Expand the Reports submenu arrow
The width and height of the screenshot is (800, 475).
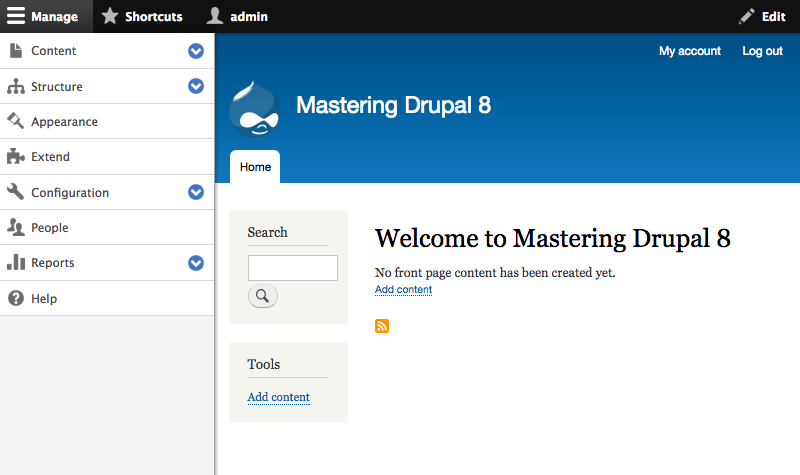196,263
